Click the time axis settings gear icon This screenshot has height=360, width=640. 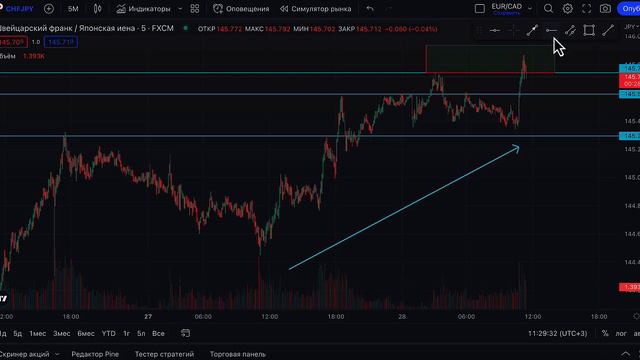[x=636, y=316]
